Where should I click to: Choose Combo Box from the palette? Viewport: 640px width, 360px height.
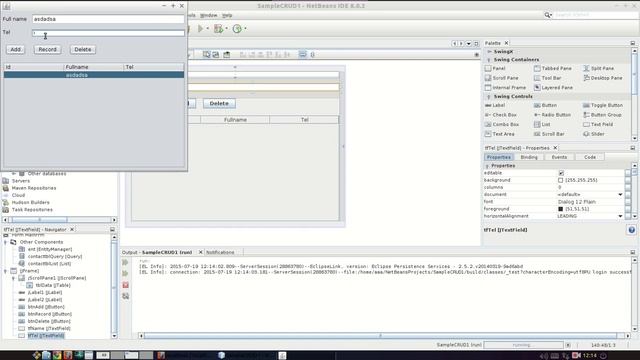502,124
